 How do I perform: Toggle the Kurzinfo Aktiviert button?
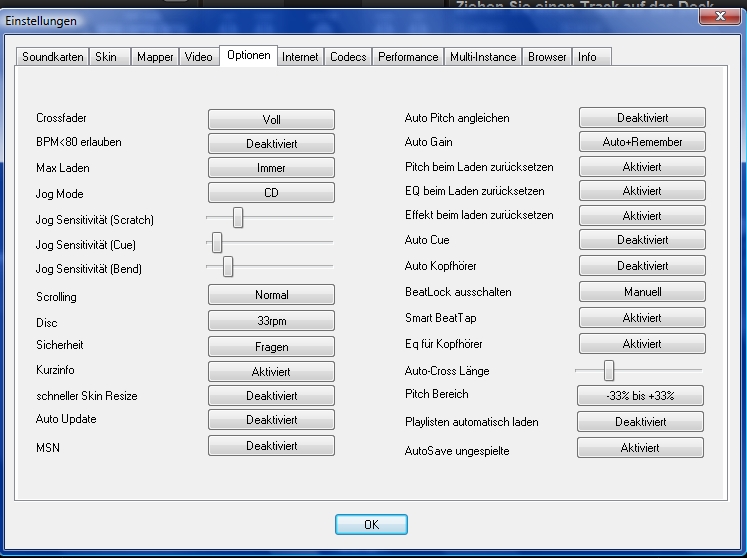click(271, 371)
